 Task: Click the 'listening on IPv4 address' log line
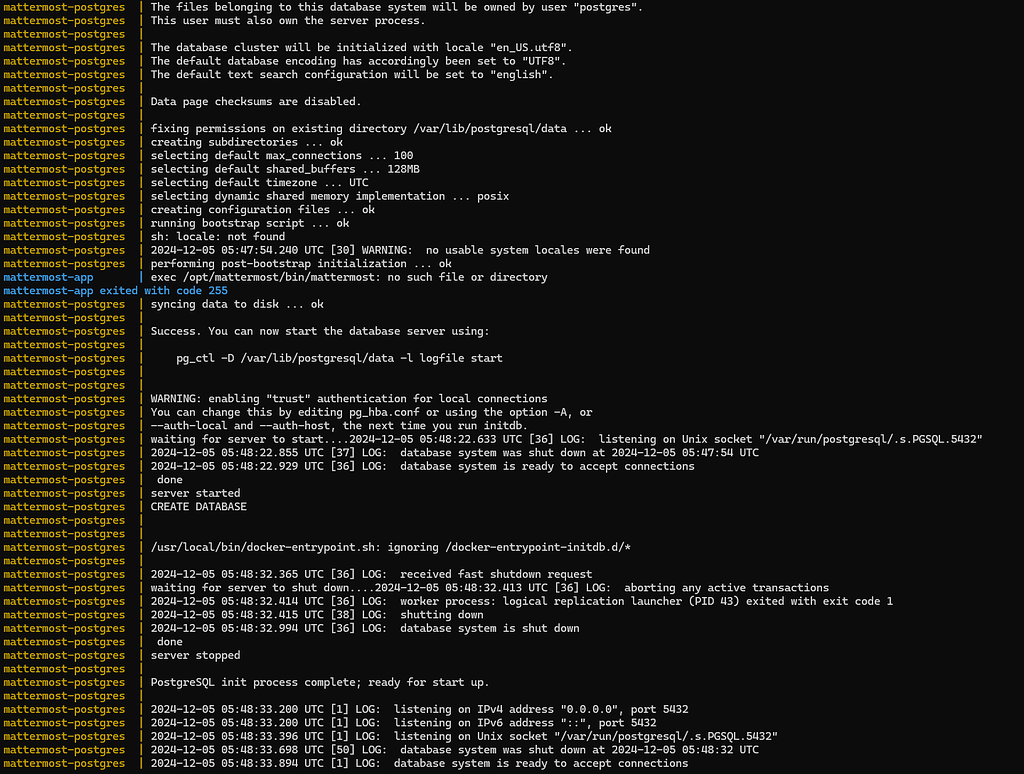[419, 710]
